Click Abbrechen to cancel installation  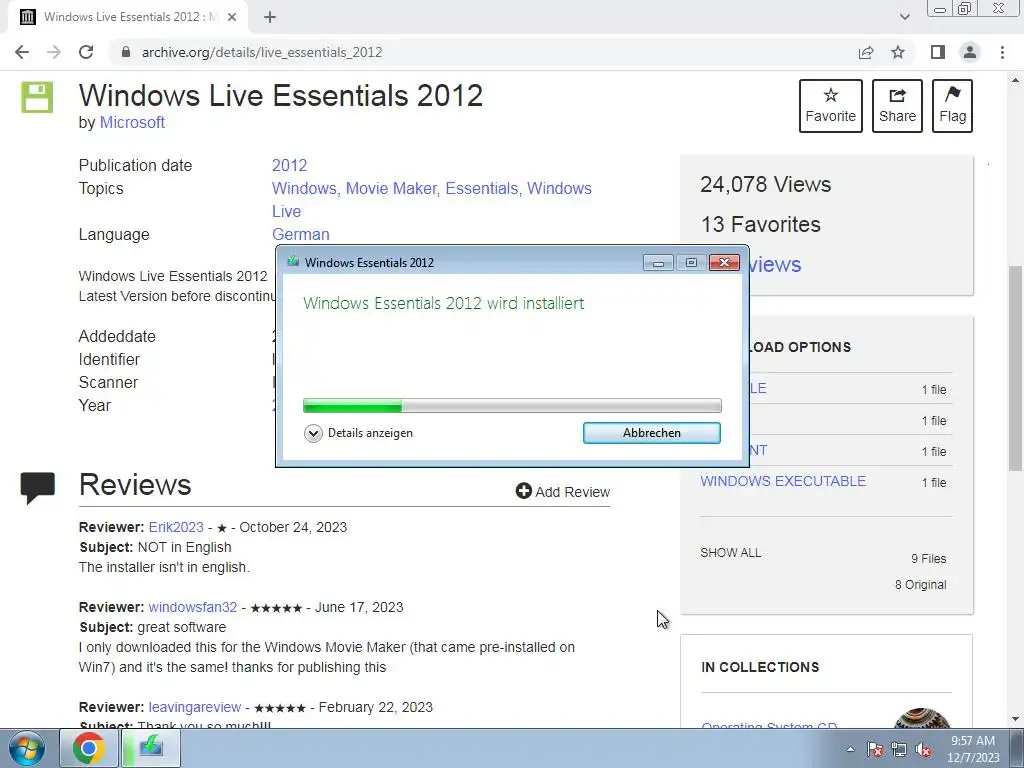(652, 433)
